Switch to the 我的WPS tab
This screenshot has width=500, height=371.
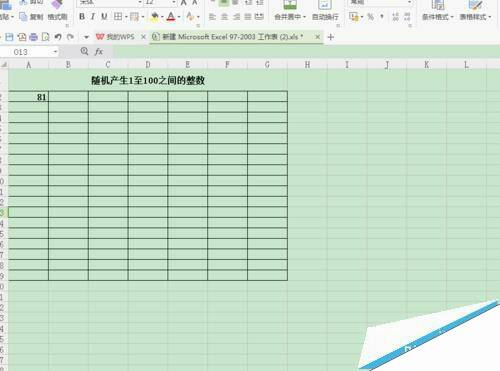pyautogui.click(x=115, y=37)
